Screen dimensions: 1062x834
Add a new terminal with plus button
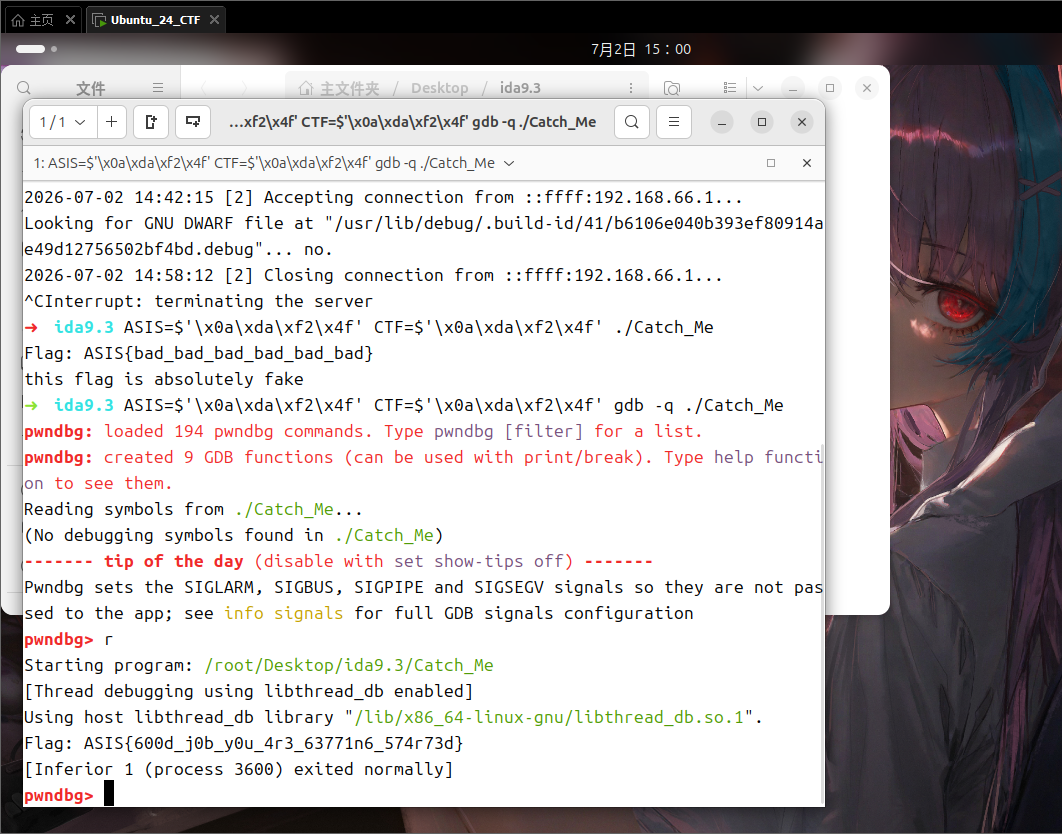coord(112,122)
